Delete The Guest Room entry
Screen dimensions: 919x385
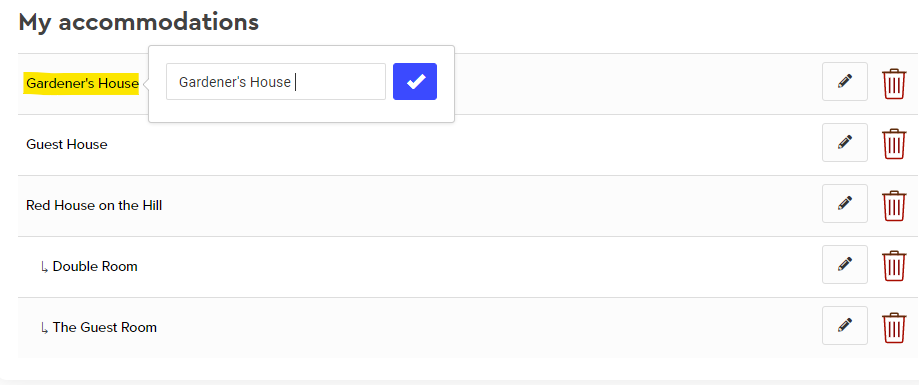coord(894,327)
